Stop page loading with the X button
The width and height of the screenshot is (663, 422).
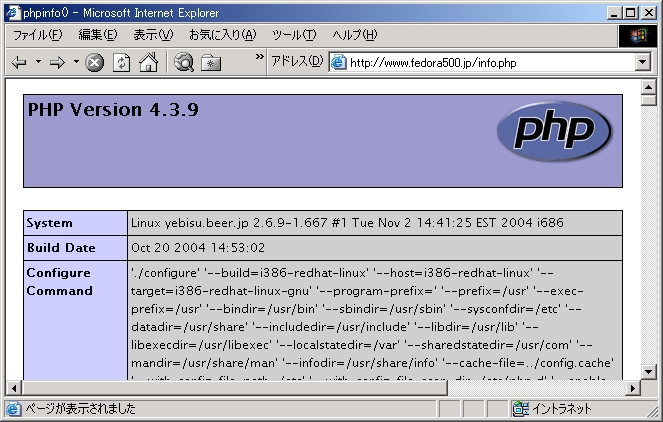(94, 63)
